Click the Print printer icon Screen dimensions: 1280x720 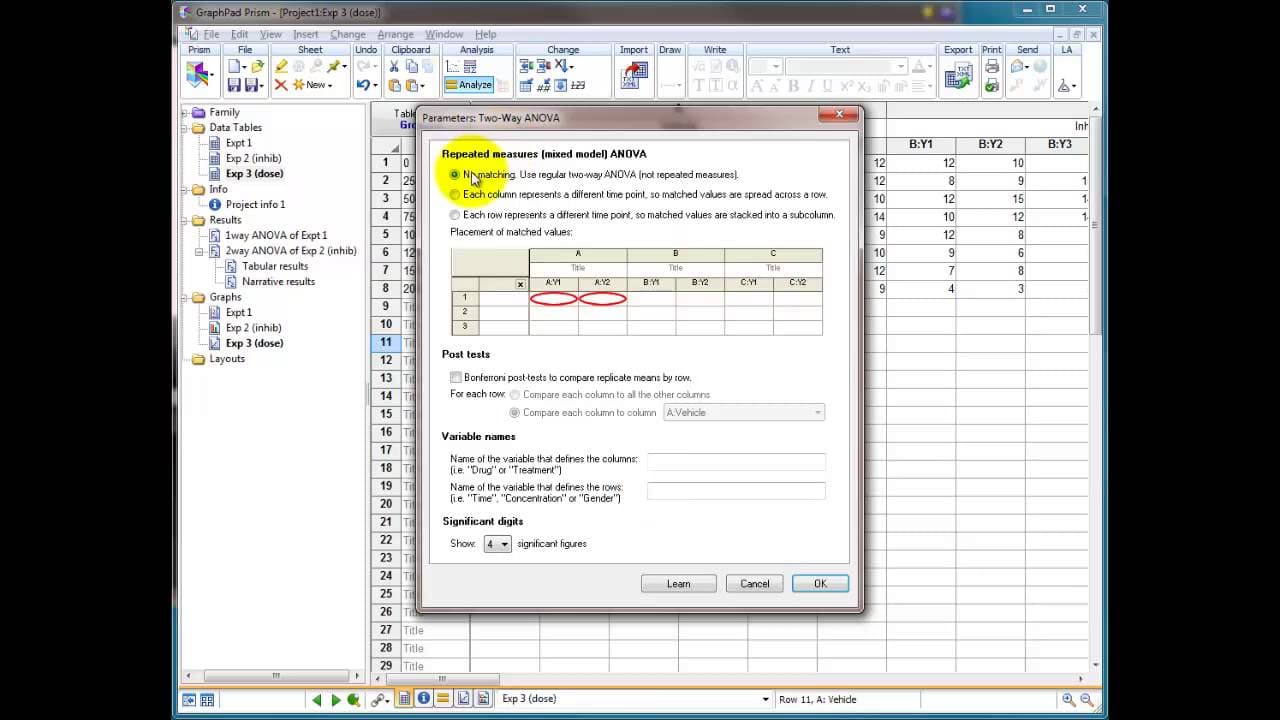991,66
